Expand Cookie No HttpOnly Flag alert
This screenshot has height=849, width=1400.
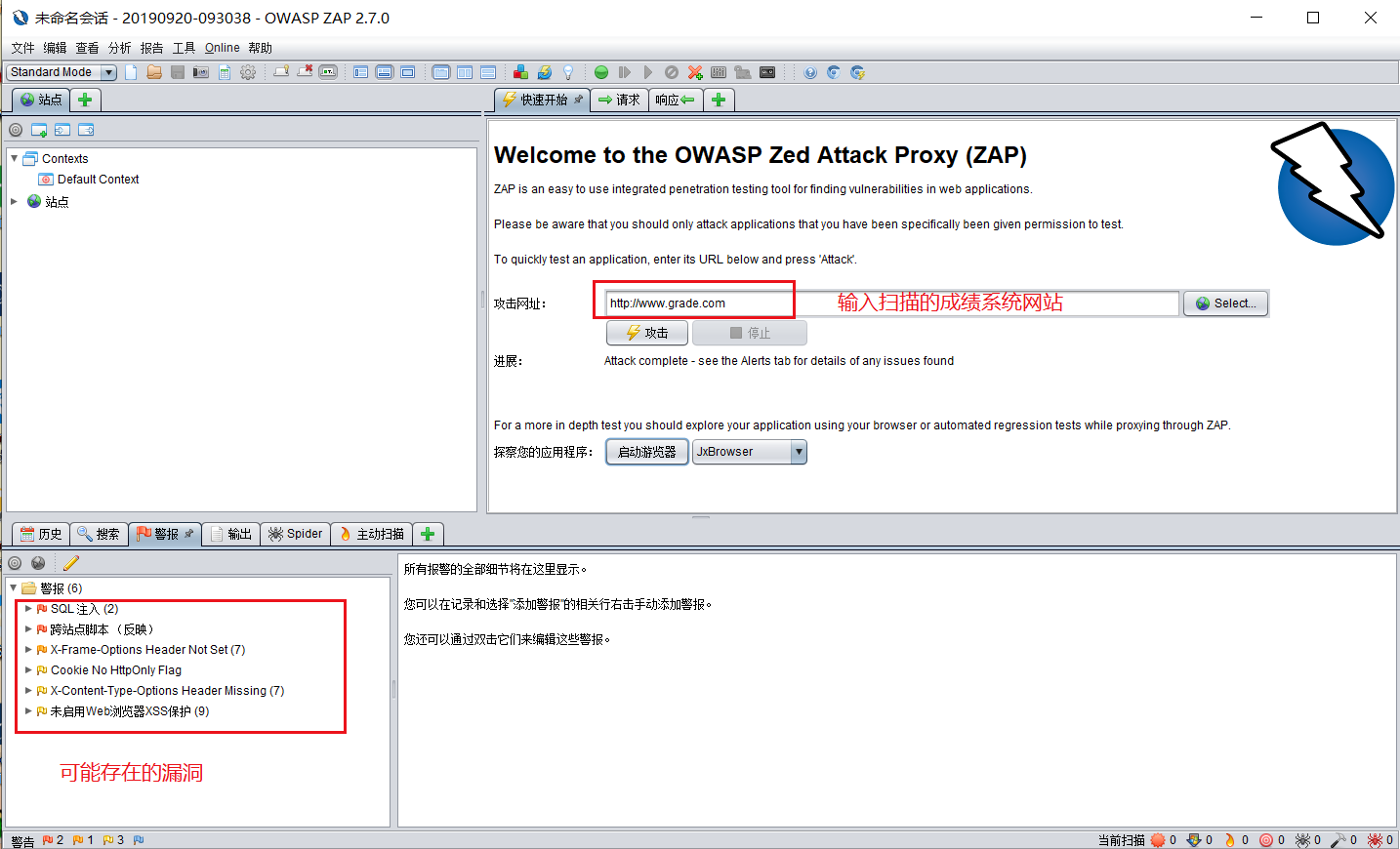pyautogui.click(x=28, y=669)
